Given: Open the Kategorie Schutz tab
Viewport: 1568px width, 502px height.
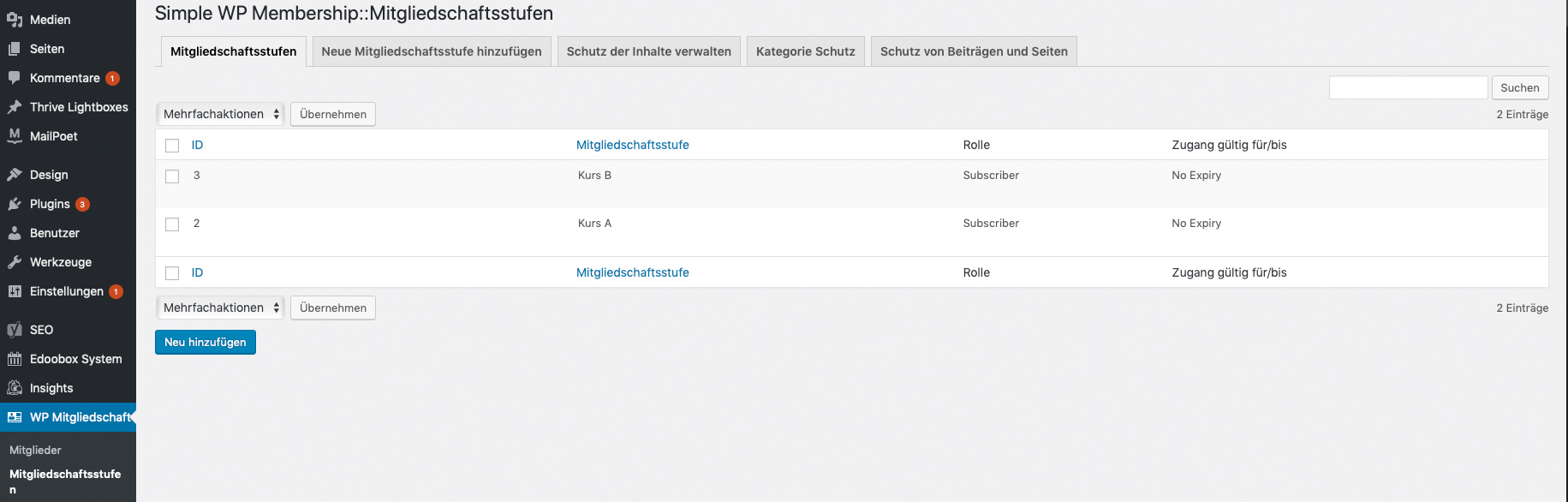Looking at the screenshot, I should click(x=805, y=51).
